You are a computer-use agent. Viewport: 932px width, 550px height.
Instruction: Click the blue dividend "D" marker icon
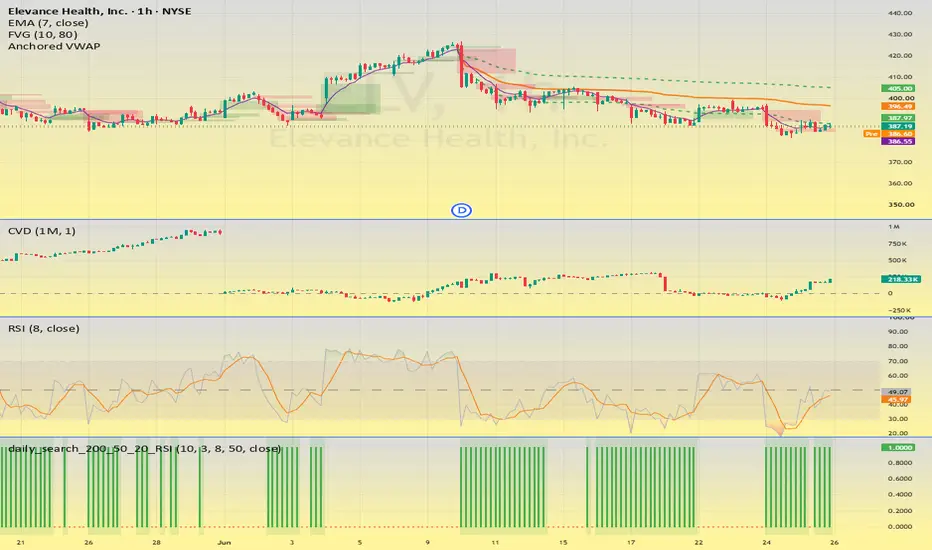coord(461,210)
